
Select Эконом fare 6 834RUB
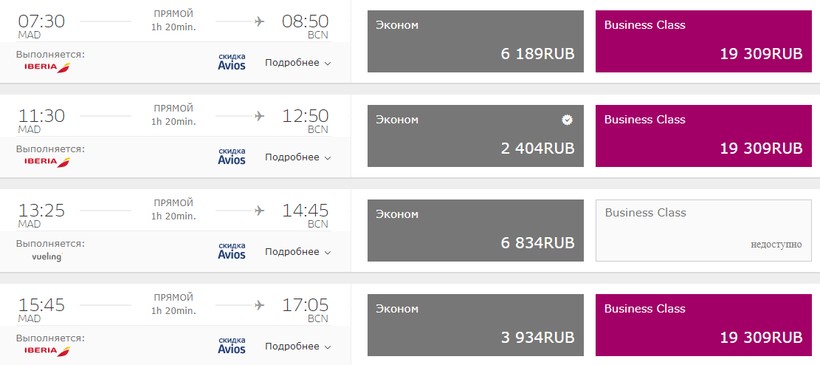(475, 231)
